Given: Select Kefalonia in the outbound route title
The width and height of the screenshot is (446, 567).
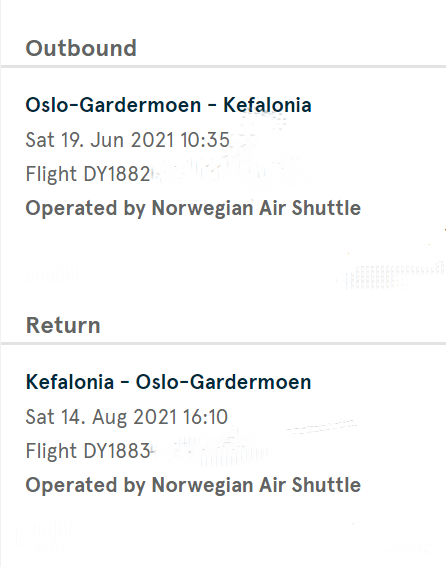Looking at the screenshot, I should [267, 105].
